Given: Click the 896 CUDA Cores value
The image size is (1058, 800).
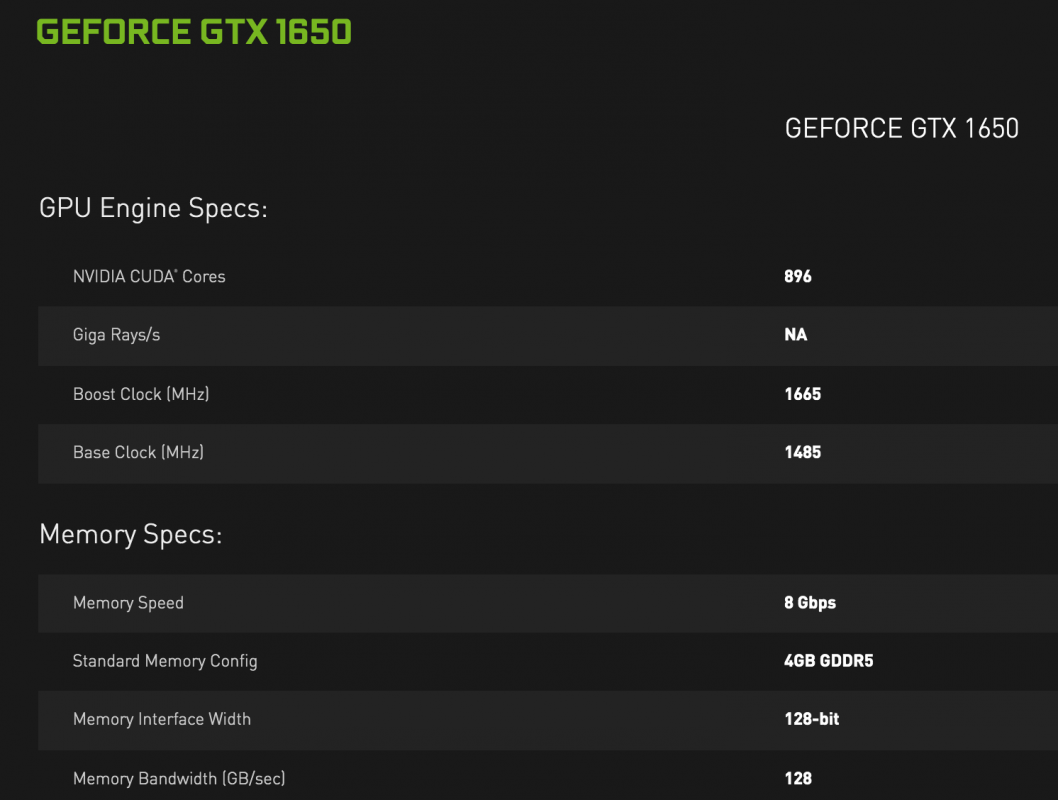Looking at the screenshot, I should pyautogui.click(x=797, y=276).
